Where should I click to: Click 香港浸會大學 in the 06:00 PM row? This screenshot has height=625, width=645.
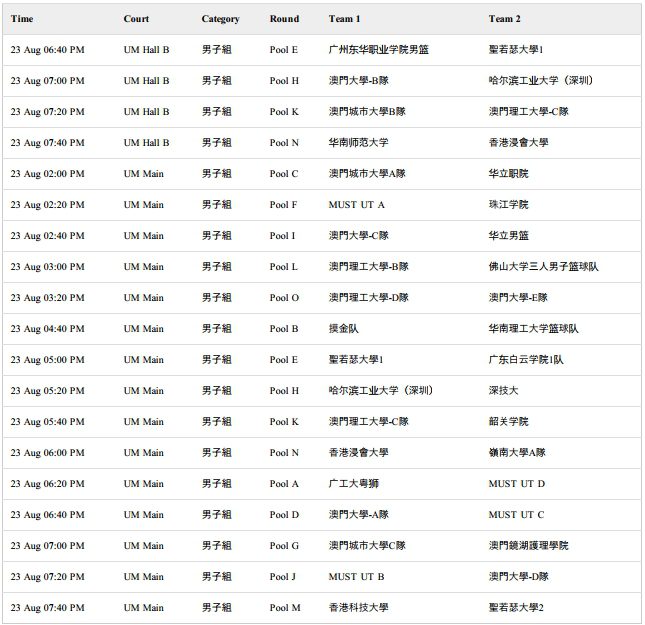(x=358, y=453)
